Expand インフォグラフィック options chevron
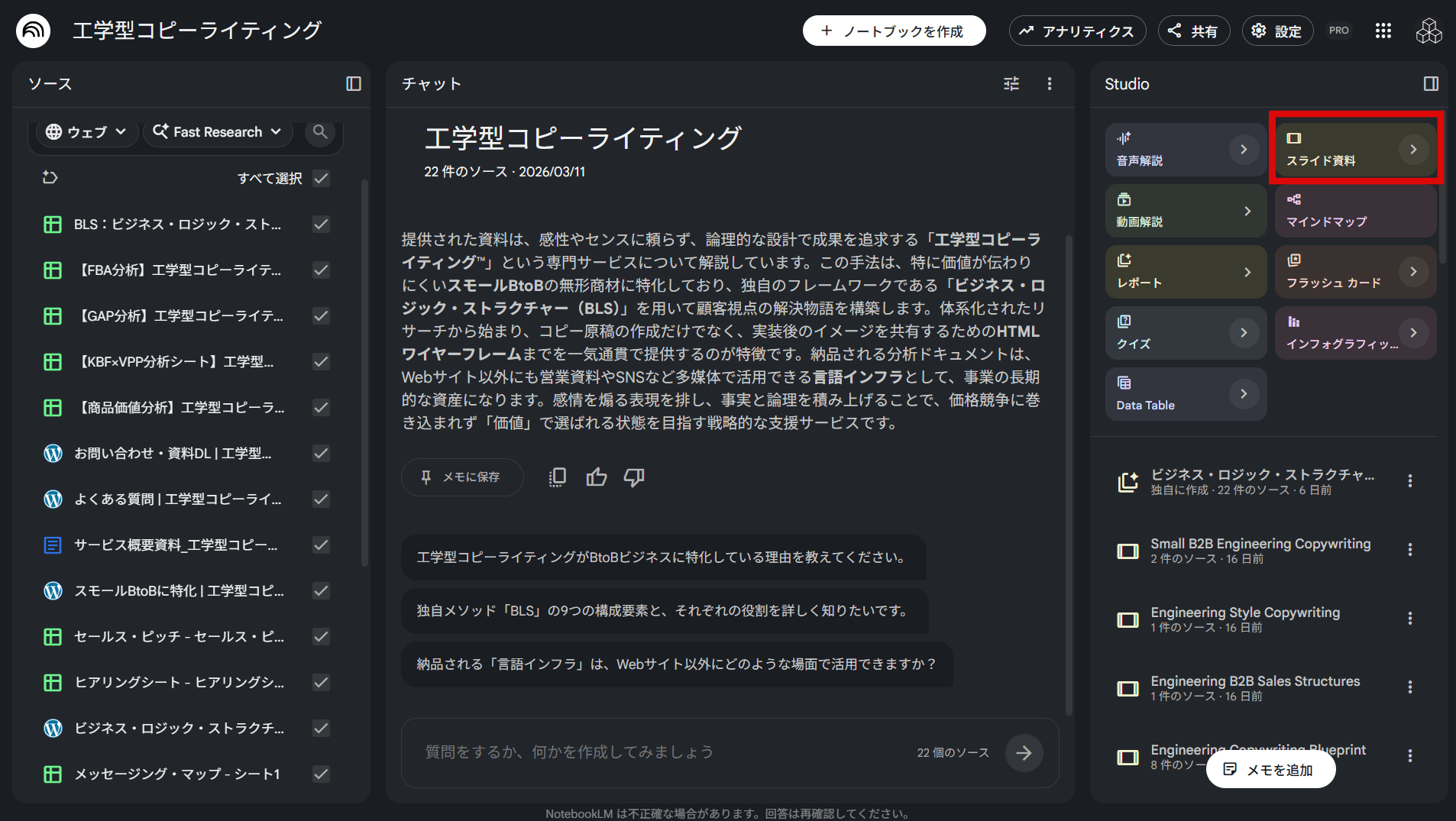 pyautogui.click(x=1413, y=333)
